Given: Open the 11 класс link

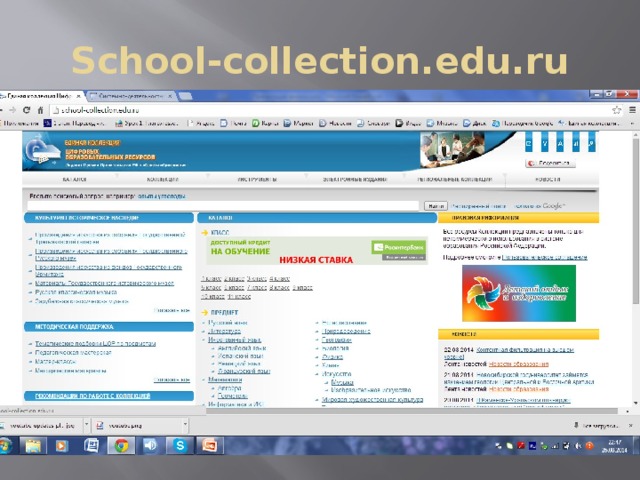Looking at the screenshot, I should click(239, 297).
